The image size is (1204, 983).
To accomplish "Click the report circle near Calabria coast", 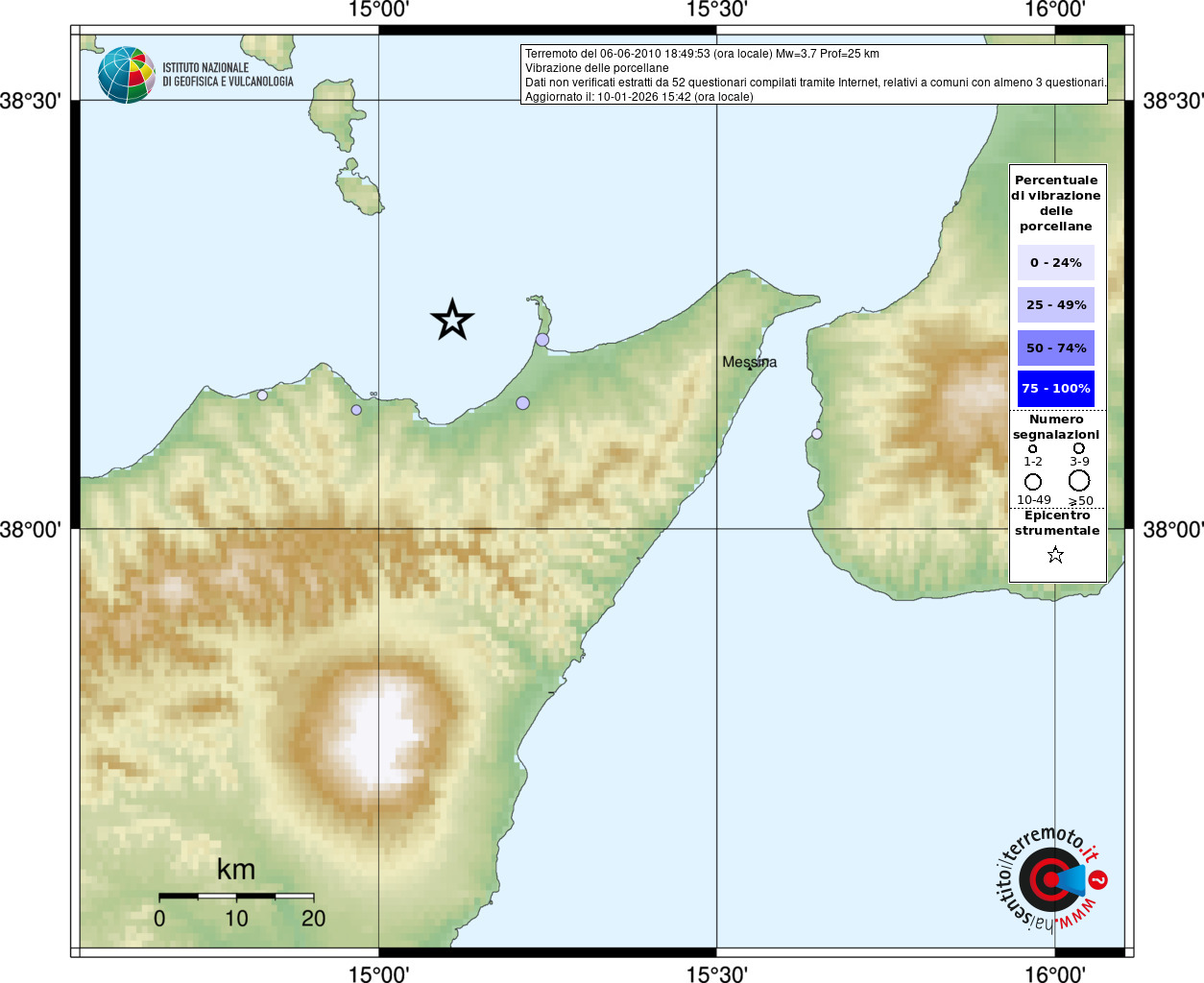I will point(817,434).
